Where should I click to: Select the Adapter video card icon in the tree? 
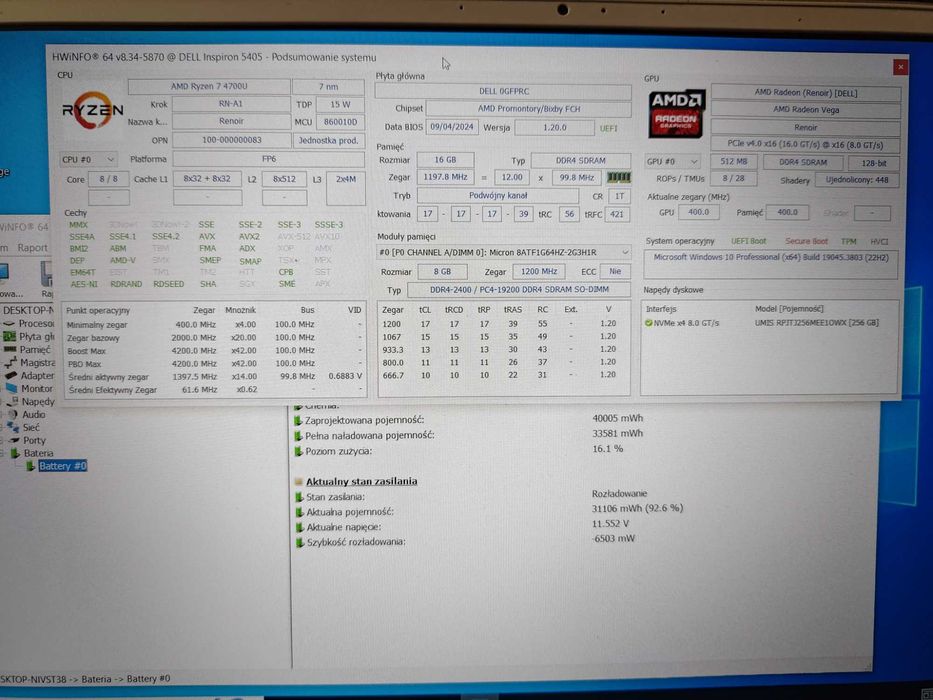point(11,376)
